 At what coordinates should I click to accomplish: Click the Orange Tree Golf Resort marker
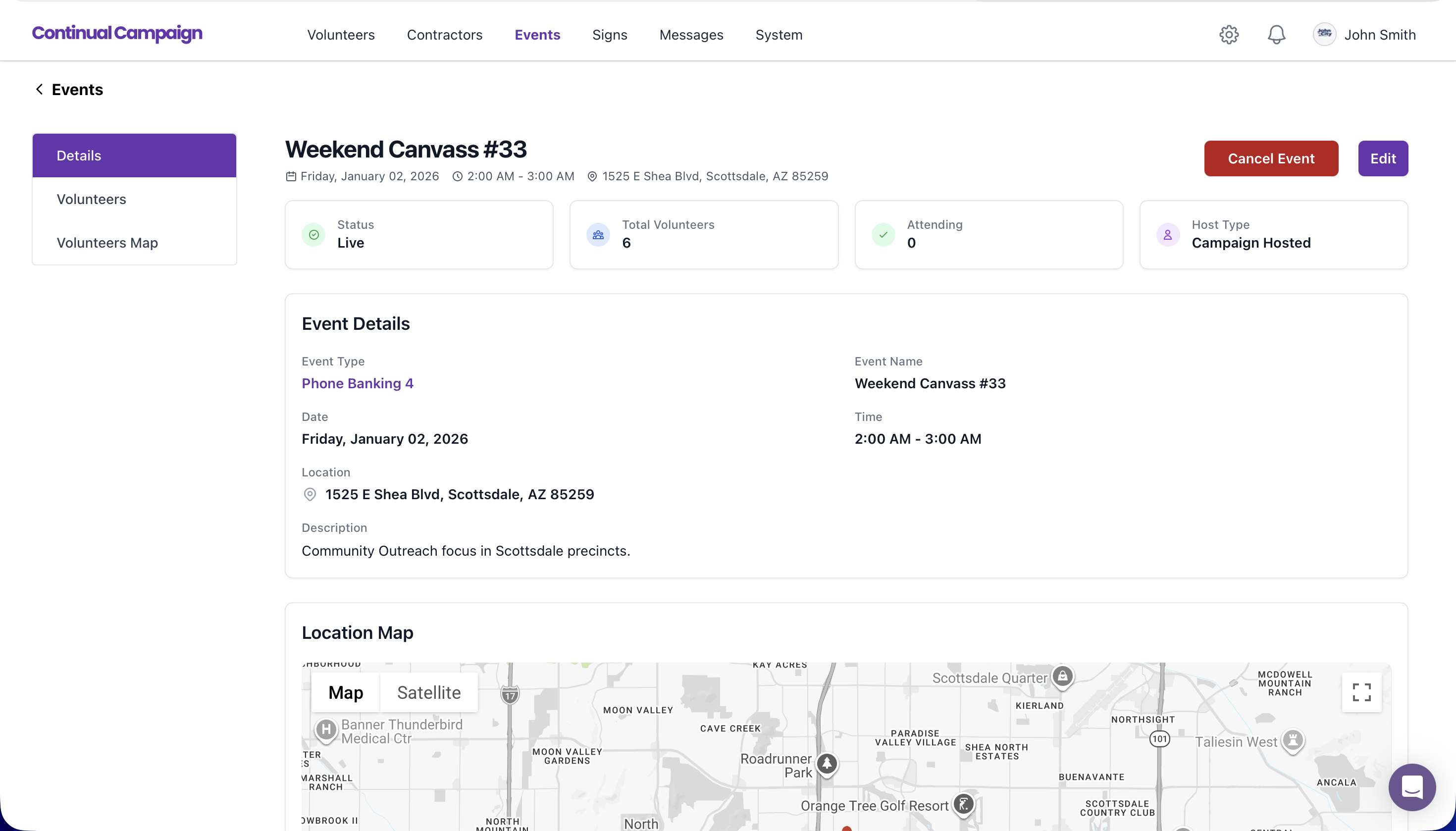tap(963, 805)
